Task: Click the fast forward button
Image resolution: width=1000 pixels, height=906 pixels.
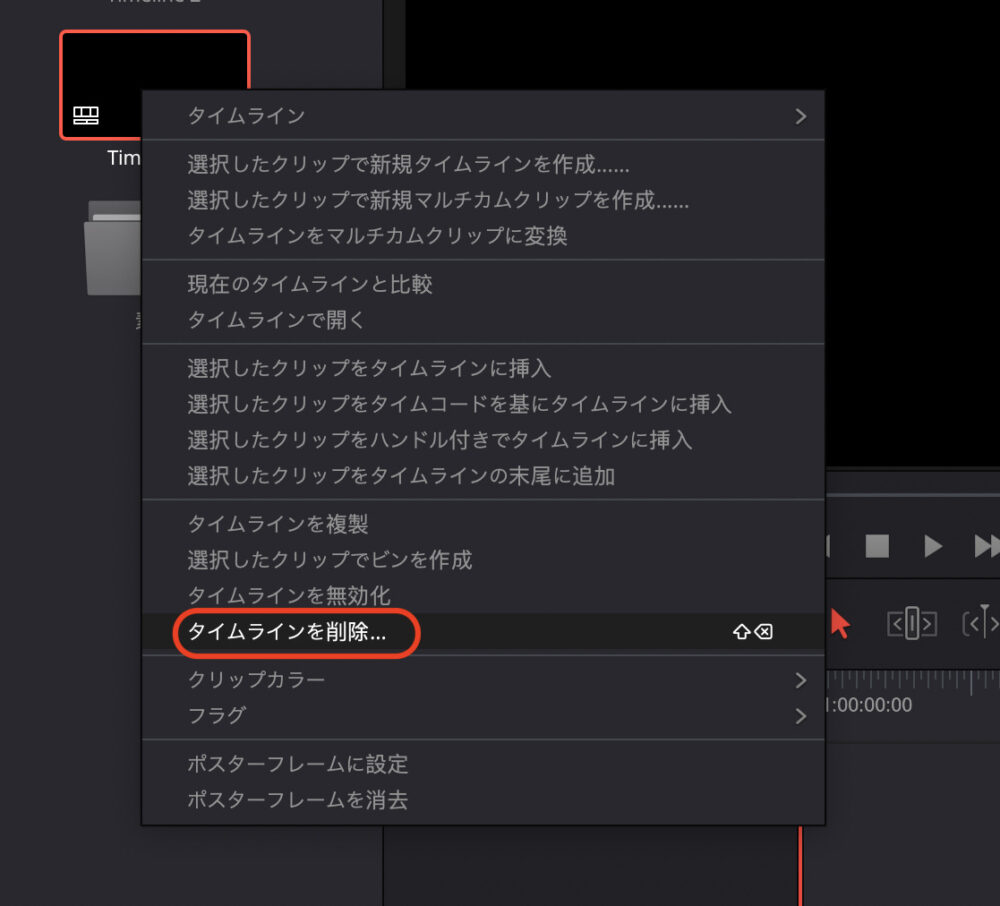Action: coord(986,546)
